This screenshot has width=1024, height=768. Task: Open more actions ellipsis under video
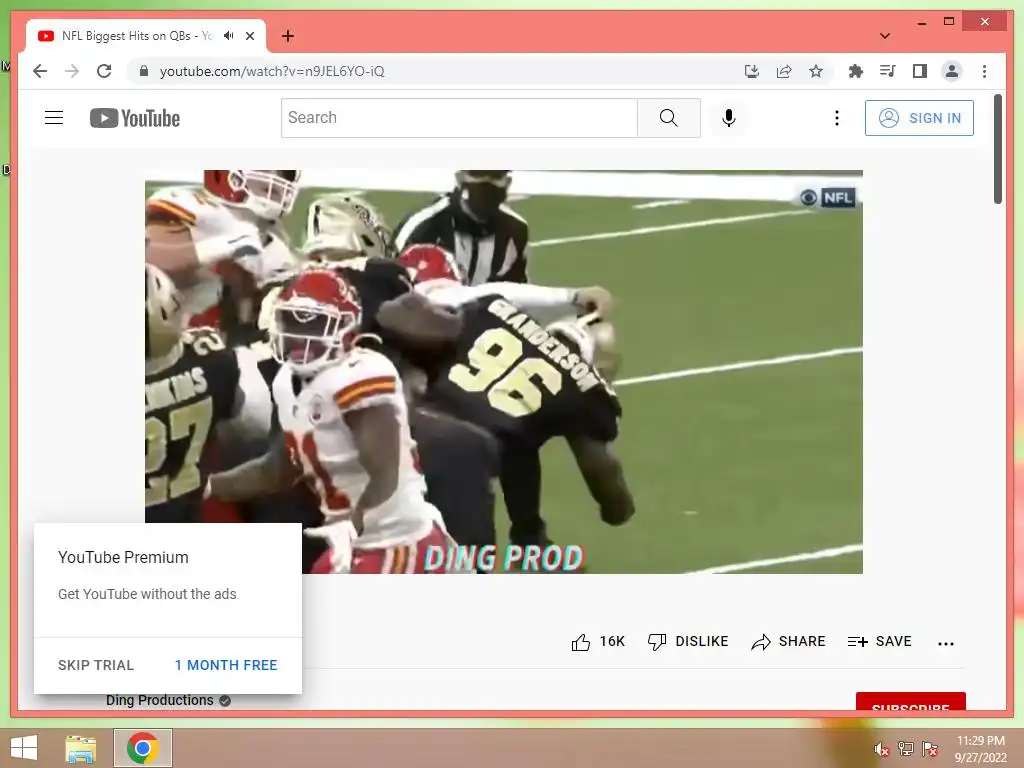pyautogui.click(x=946, y=643)
